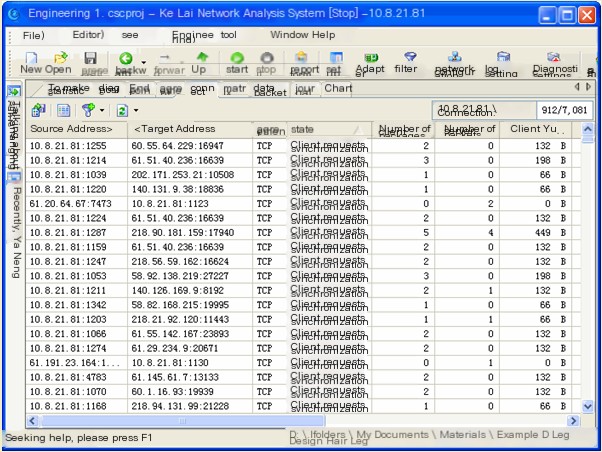Open the Editor menu

click(x=88, y=35)
